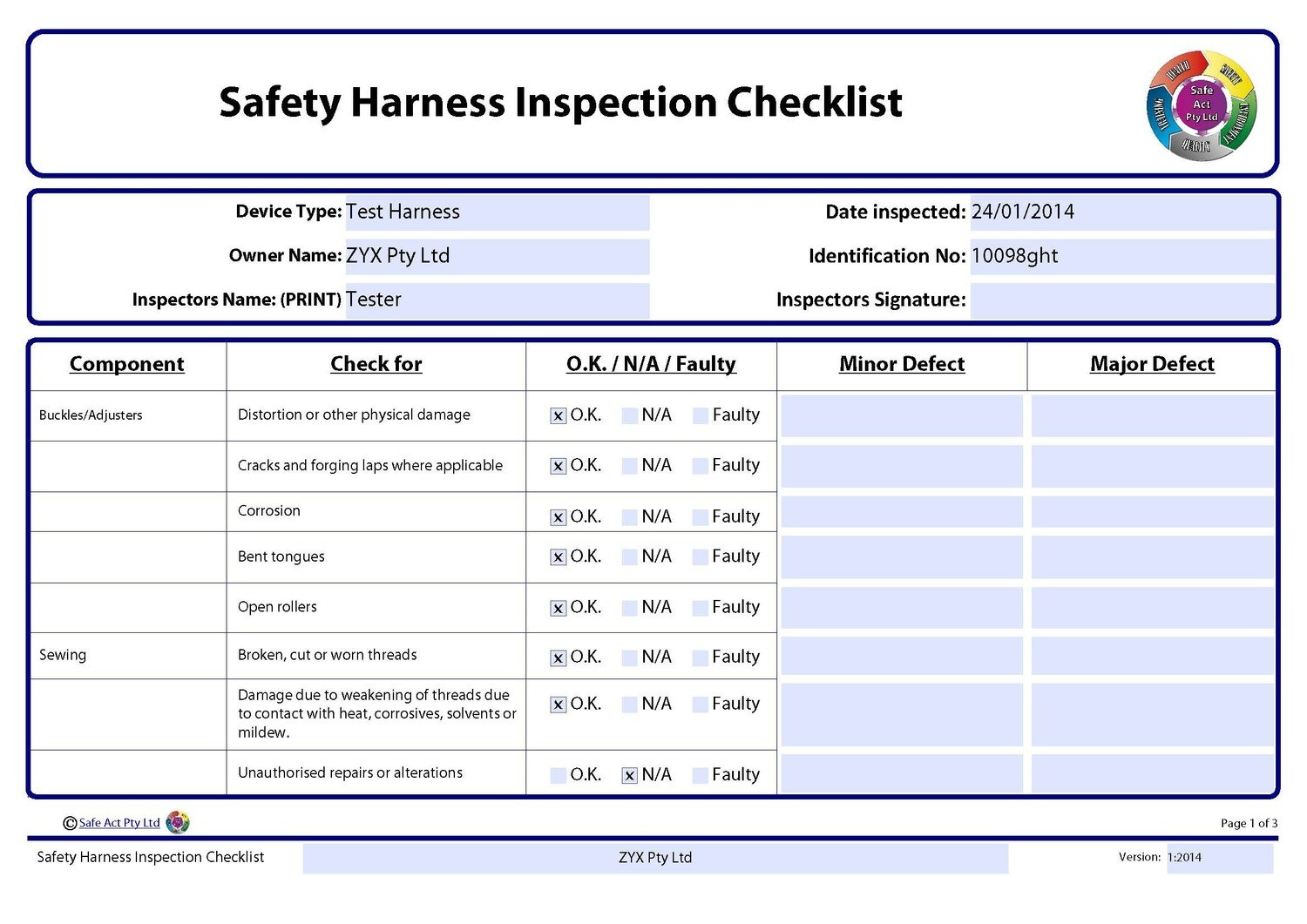Click the Safe Act Pty Ltd circular logo

1202,105
